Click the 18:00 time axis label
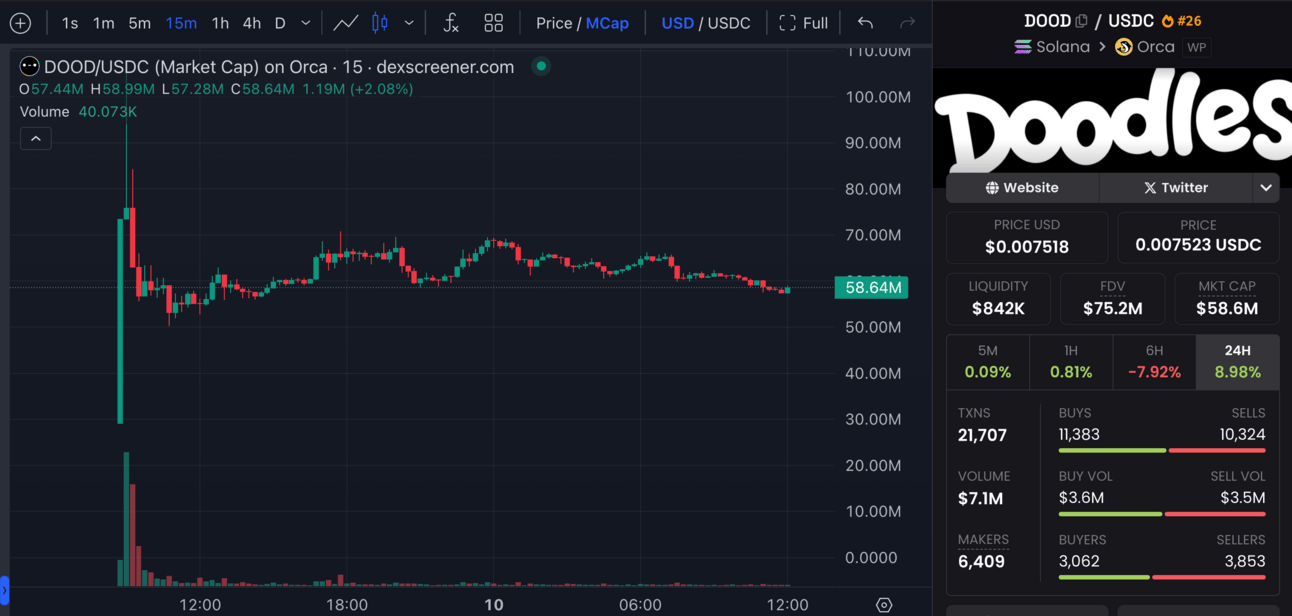Image resolution: width=1292 pixels, height=616 pixels. 347,605
